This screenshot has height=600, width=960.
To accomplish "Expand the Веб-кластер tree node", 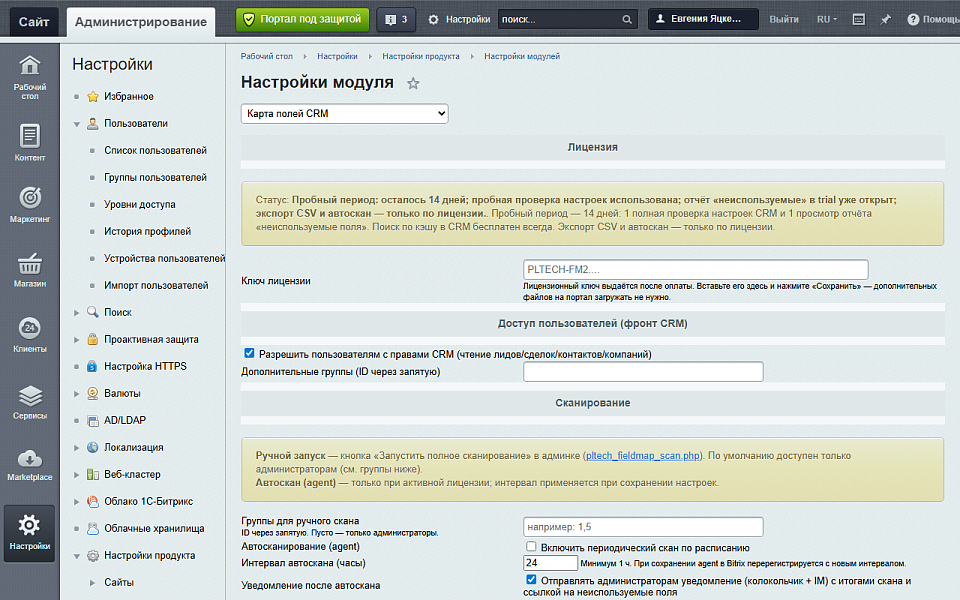I will click(x=77, y=475).
